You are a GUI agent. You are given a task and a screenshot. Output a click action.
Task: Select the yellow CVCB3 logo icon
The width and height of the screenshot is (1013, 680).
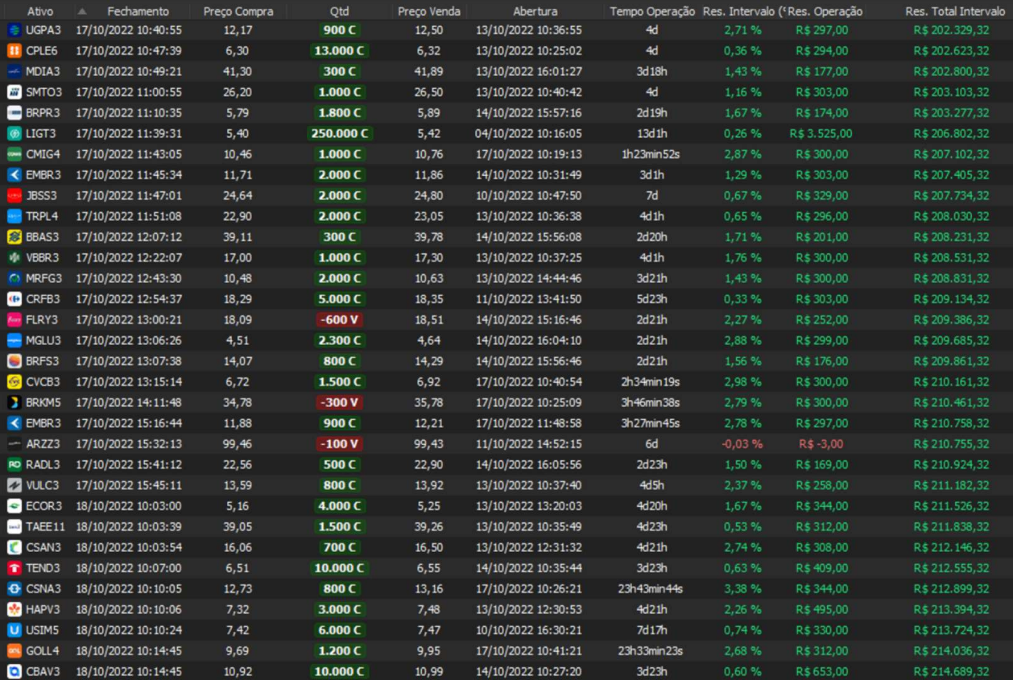tap(14, 382)
